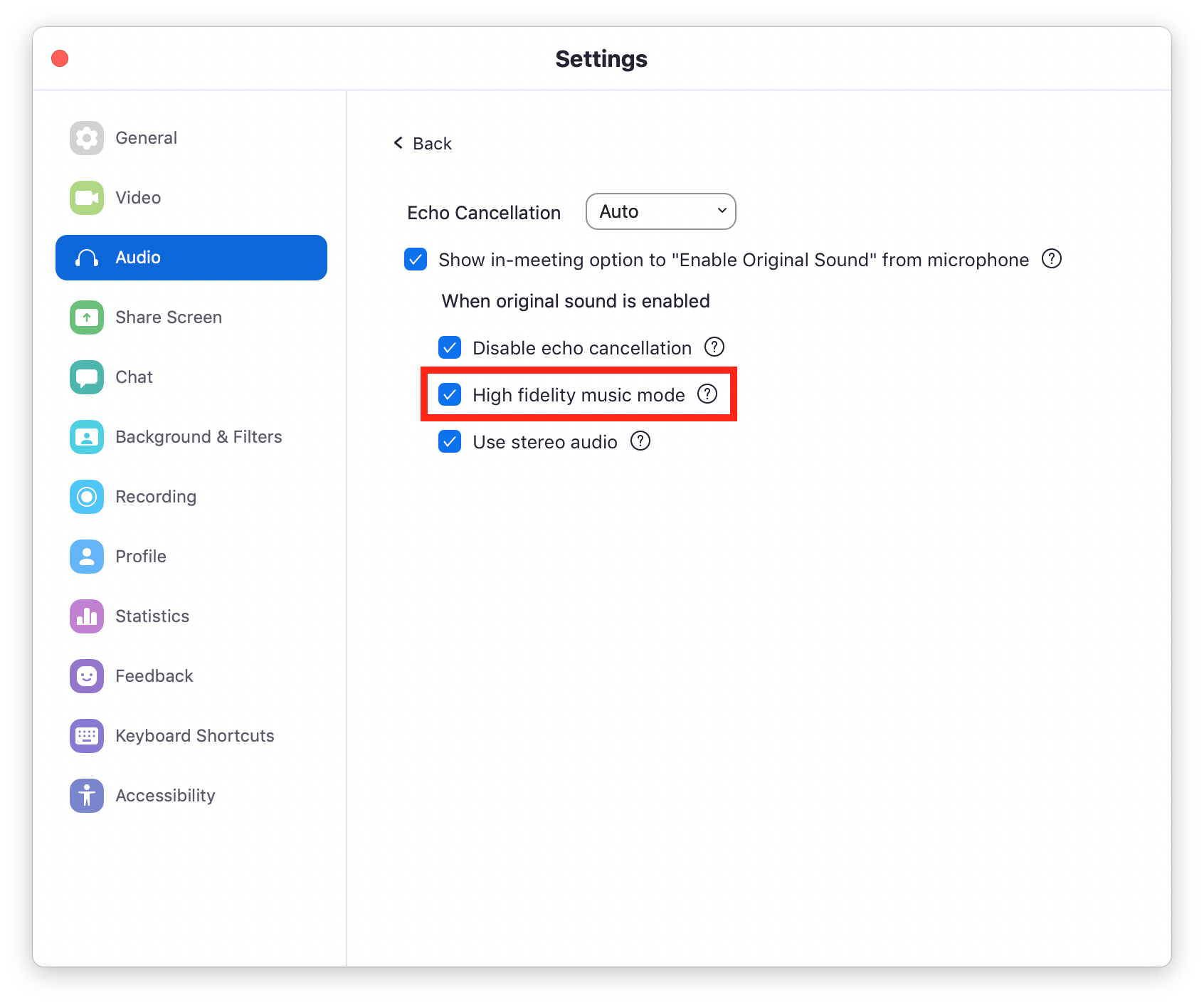Click the Keyboard Shortcuts icon
1204x1005 pixels.
87,736
